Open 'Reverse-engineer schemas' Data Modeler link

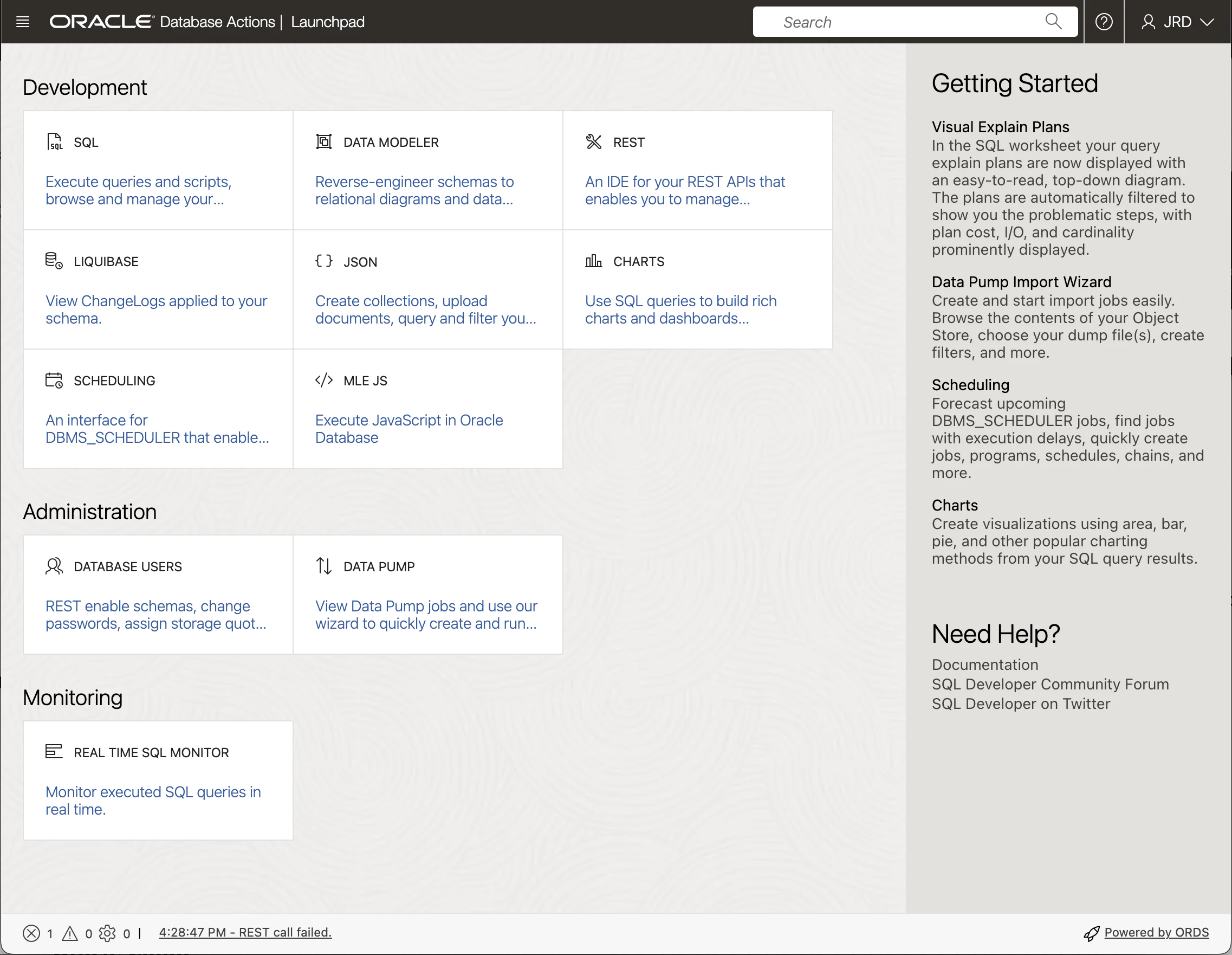tap(414, 190)
